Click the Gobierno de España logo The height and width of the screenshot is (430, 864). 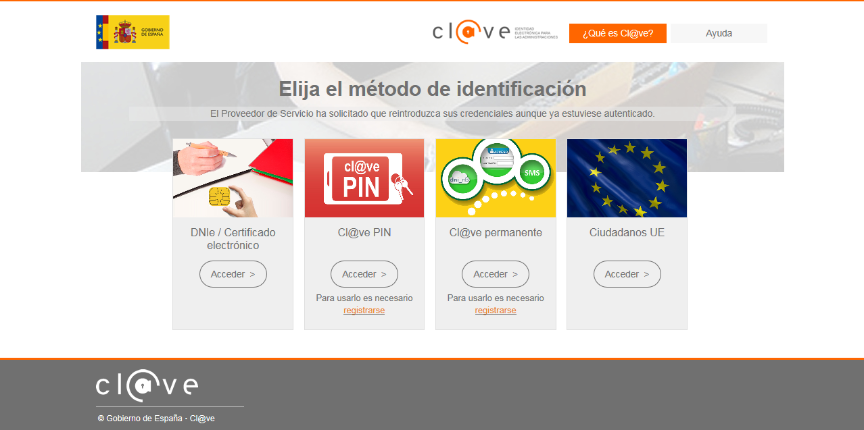pos(133,32)
